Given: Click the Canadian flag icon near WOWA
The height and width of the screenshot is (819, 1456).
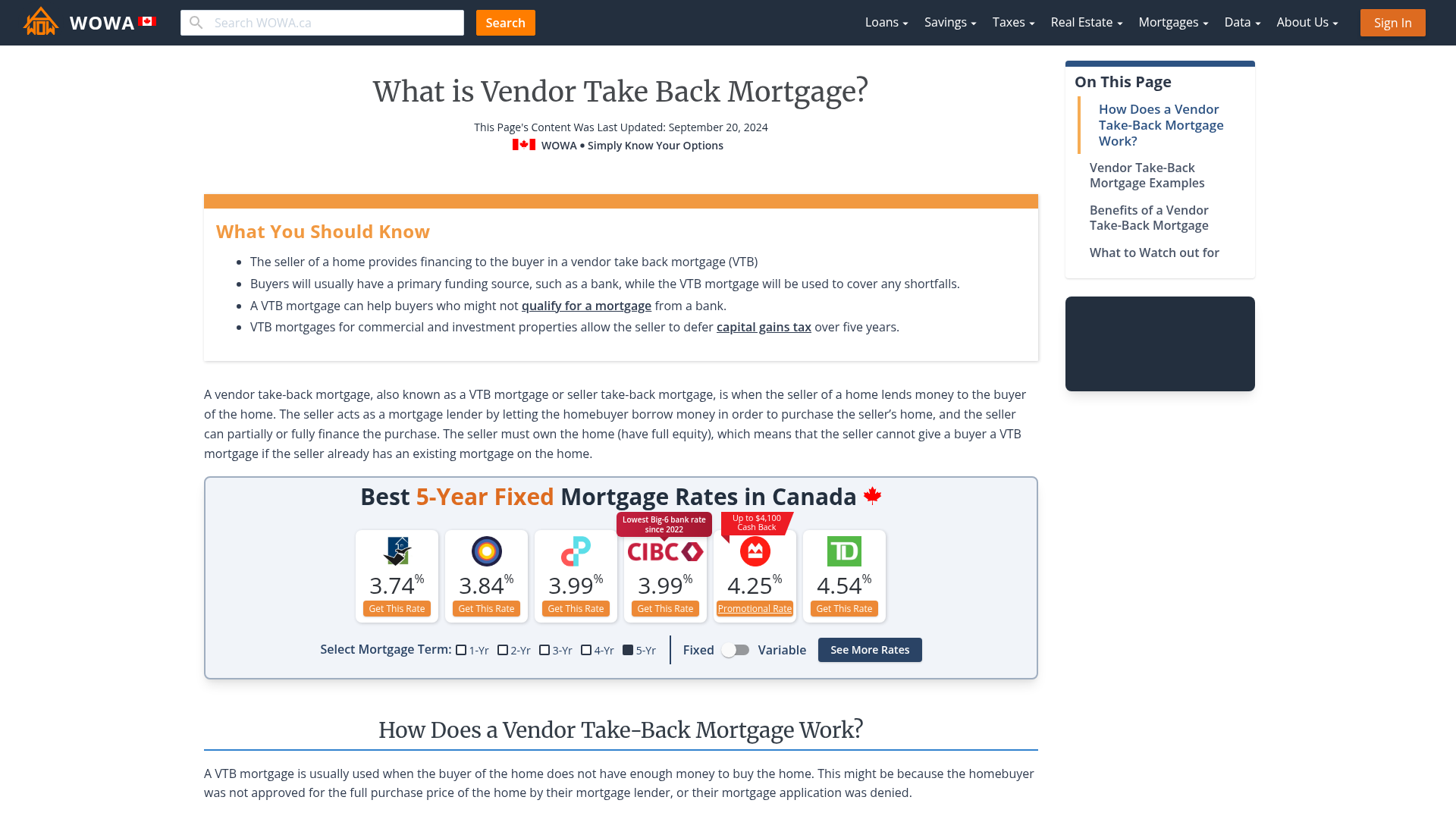Looking at the screenshot, I should pyautogui.click(x=146, y=22).
